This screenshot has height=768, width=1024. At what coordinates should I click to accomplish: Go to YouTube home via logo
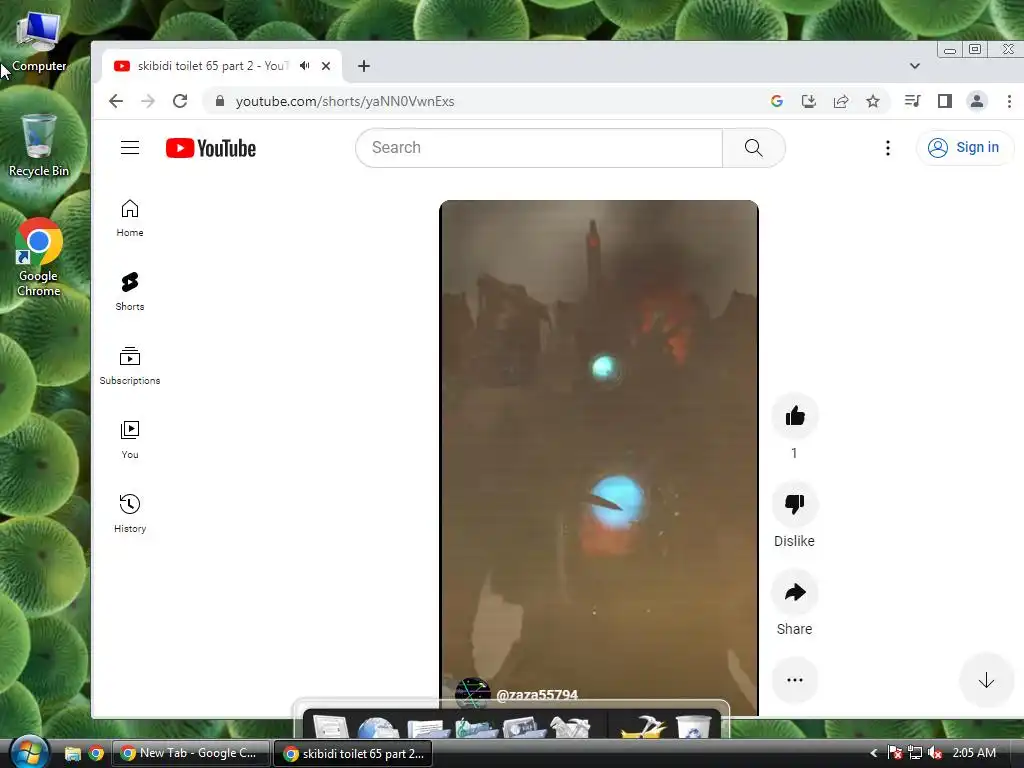210,148
